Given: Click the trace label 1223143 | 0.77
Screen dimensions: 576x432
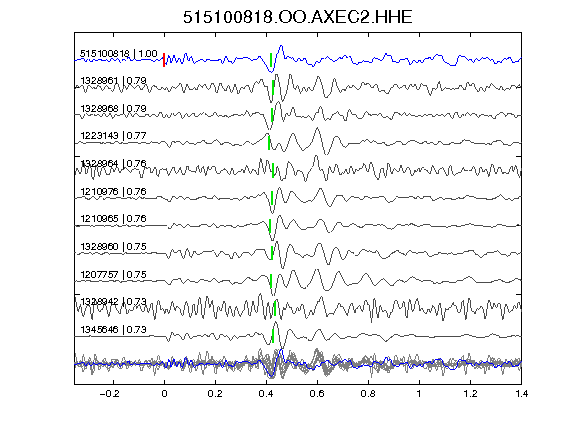Looking at the screenshot, I should [x=113, y=136].
